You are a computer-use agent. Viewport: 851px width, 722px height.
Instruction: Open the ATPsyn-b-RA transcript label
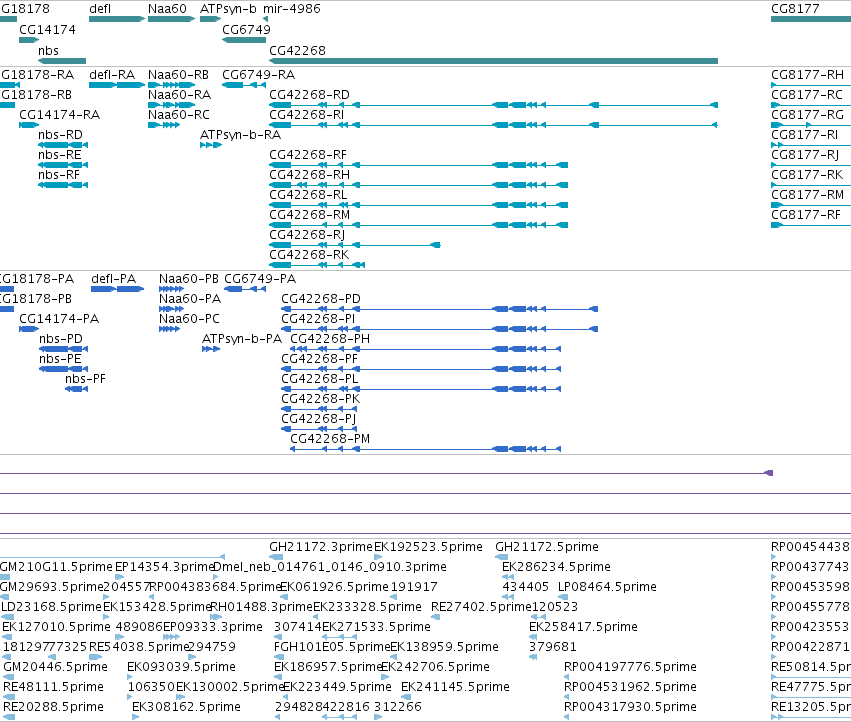pos(240,135)
